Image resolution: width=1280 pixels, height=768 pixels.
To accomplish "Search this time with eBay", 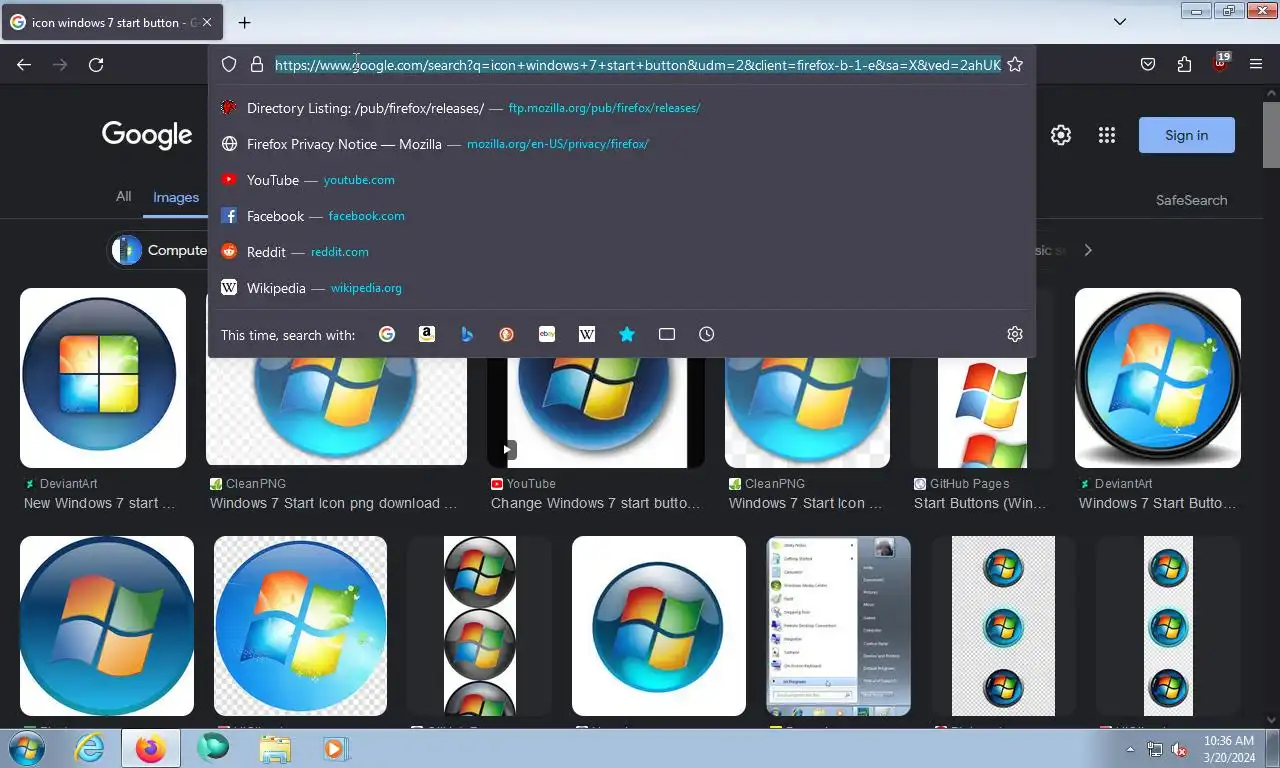I will coord(547,334).
